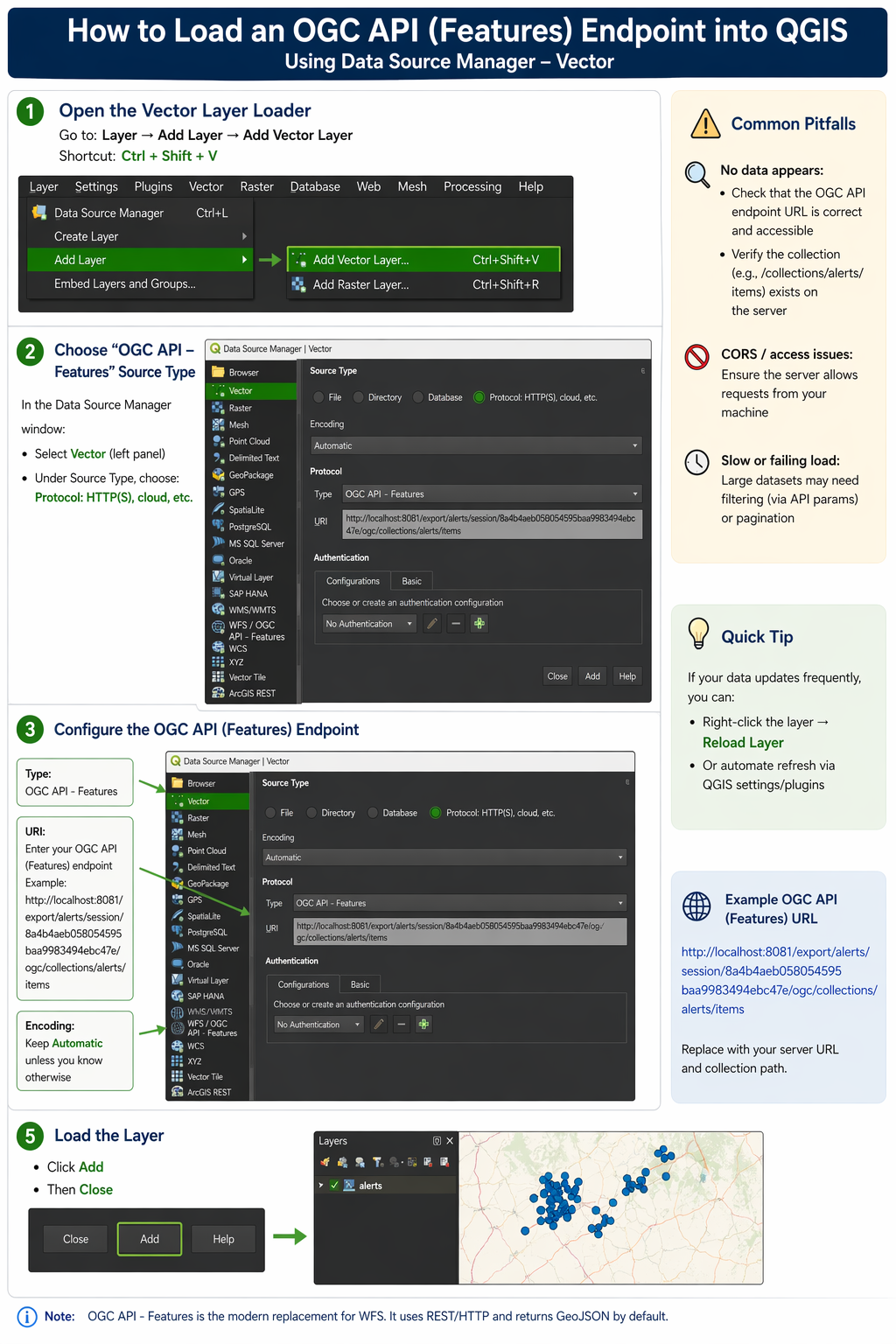Click green add authentication icon in step 2 dialog
Screen dimensions: 896x1344
click(479, 624)
